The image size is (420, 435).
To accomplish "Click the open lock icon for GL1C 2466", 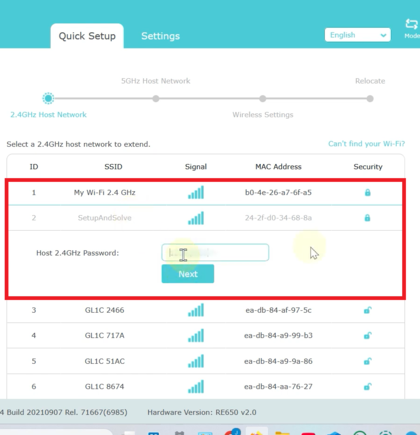I will 367,310.
